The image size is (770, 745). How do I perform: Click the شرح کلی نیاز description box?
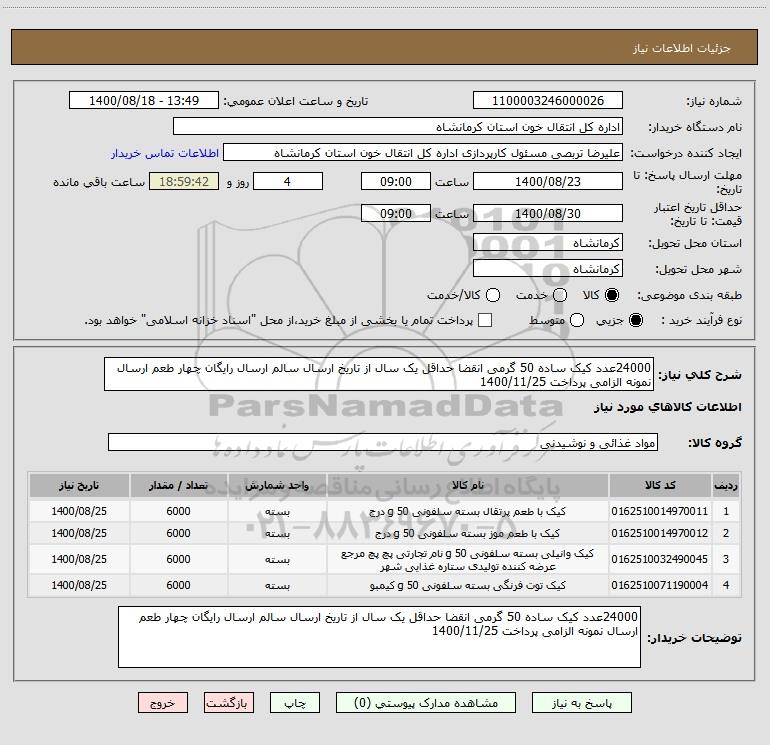pyautogui.click(x=379, y=374)
